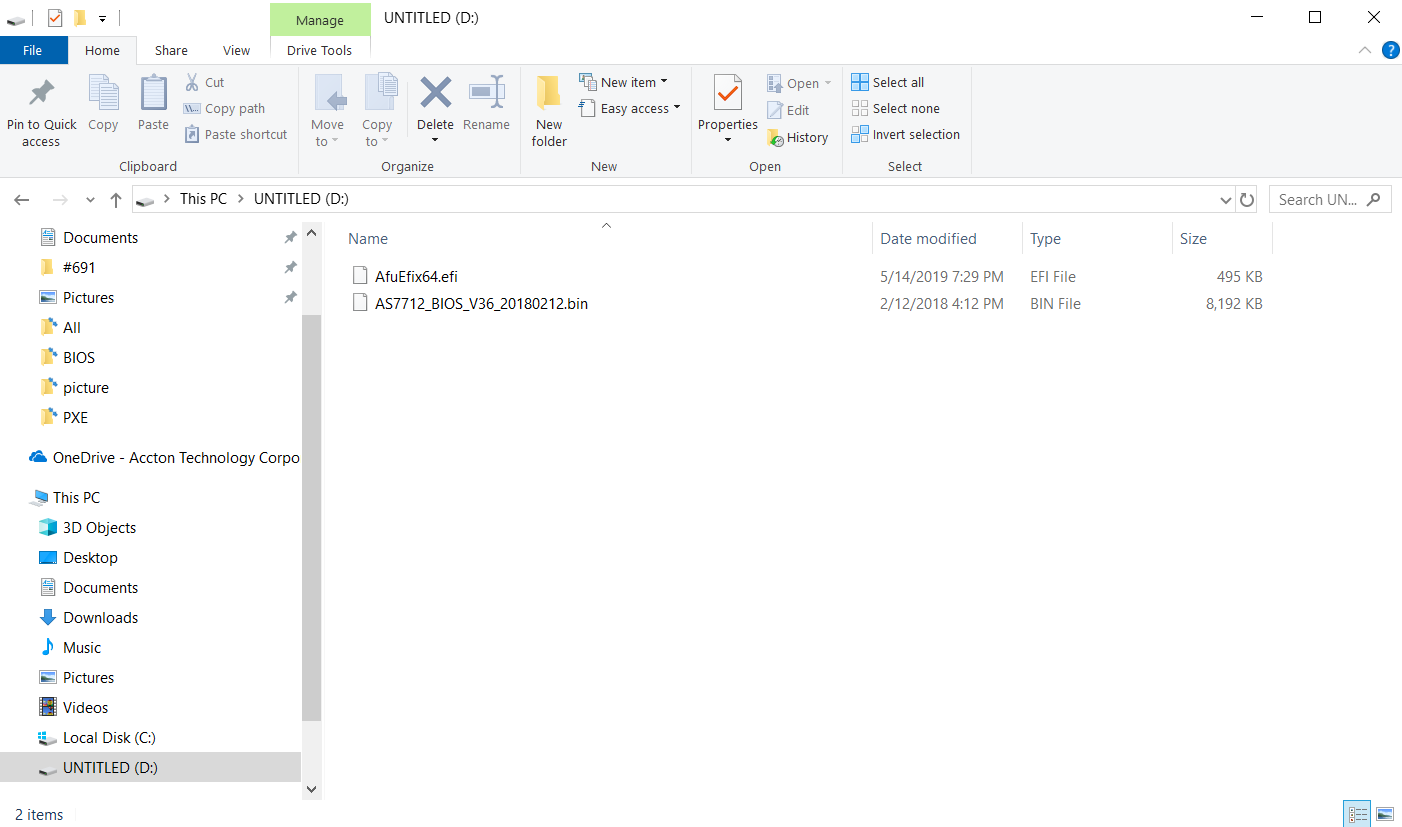Open Videos in navigation pane

coord(85,707)
